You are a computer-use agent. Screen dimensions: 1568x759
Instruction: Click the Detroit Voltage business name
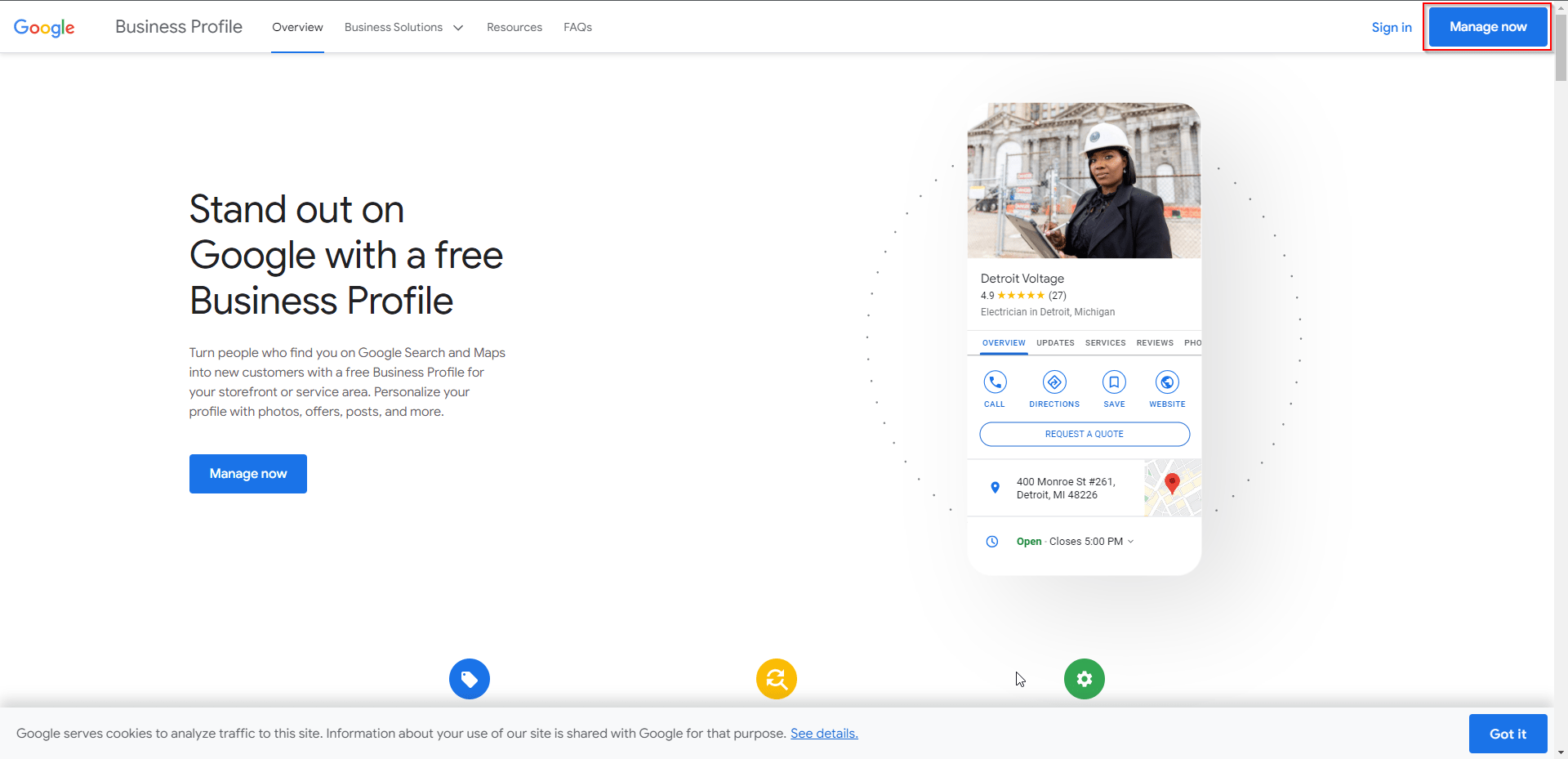(x=1022, y=279)
